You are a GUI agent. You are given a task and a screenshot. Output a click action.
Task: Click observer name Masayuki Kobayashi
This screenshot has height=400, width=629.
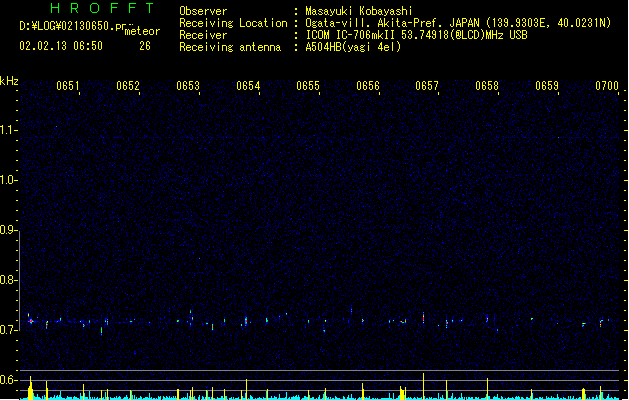tap(358, 11)
